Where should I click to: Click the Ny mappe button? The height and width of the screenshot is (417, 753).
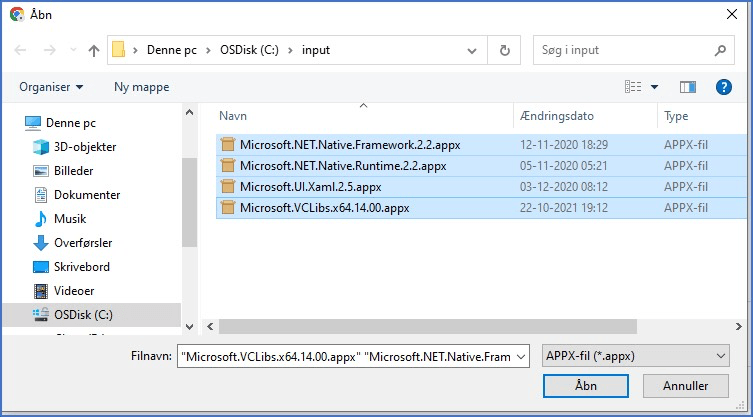pos(141,87)
